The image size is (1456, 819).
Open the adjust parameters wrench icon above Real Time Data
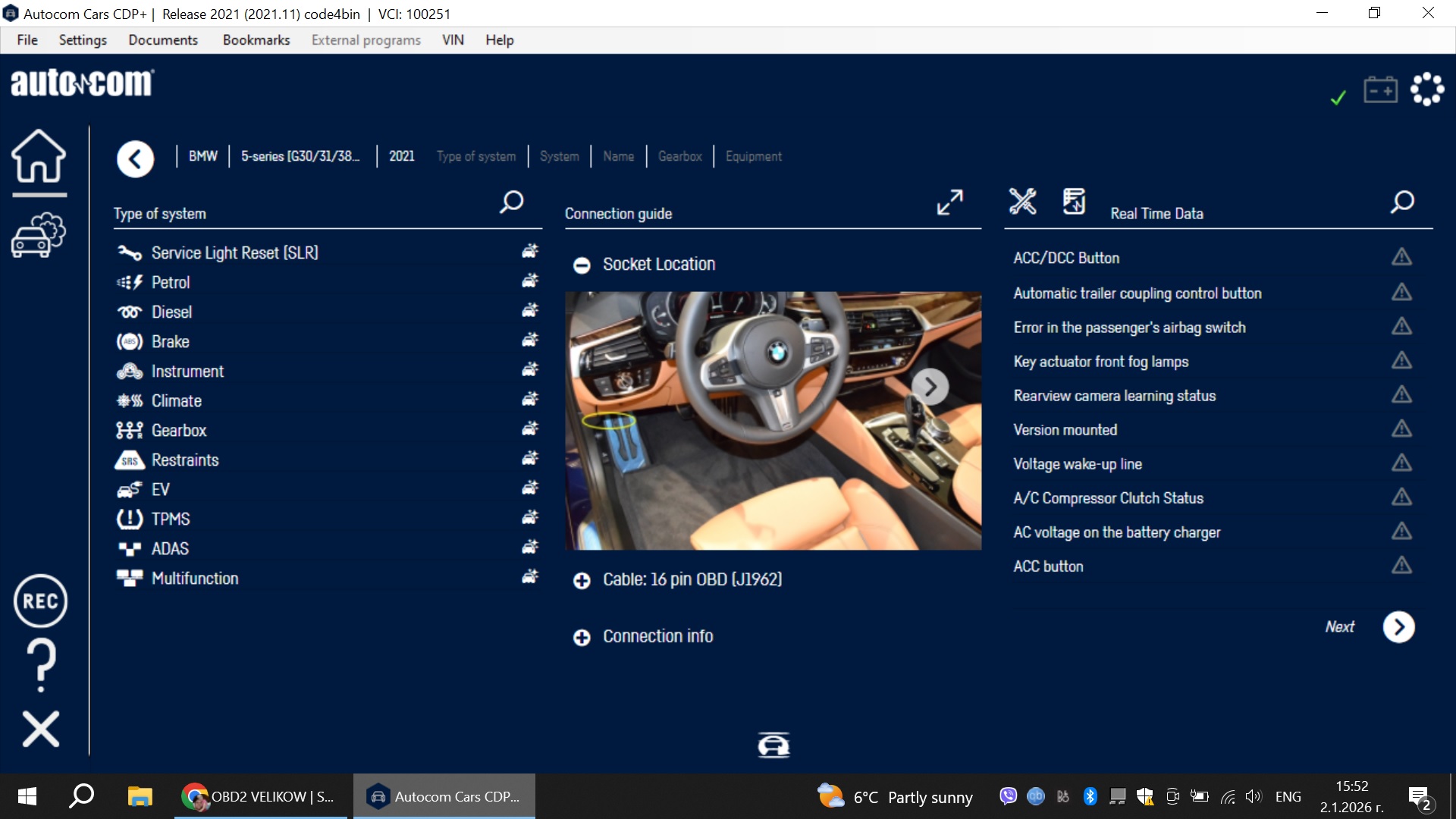click(x=1022, y=202)
